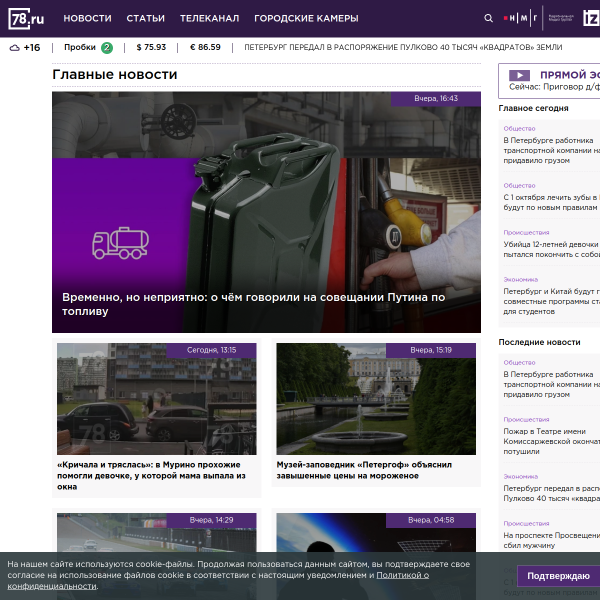
Task: Open the search magnifier icon
Action: tap(488, 18)
